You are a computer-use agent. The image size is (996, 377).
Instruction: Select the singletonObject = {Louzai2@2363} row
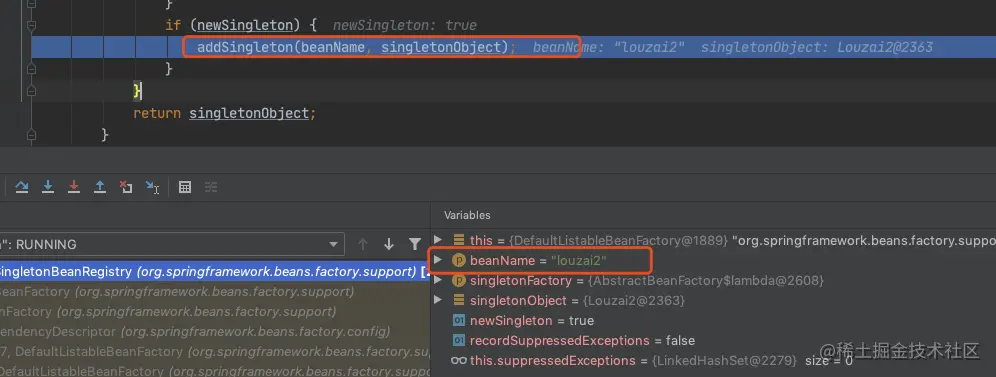click(713, 300)
